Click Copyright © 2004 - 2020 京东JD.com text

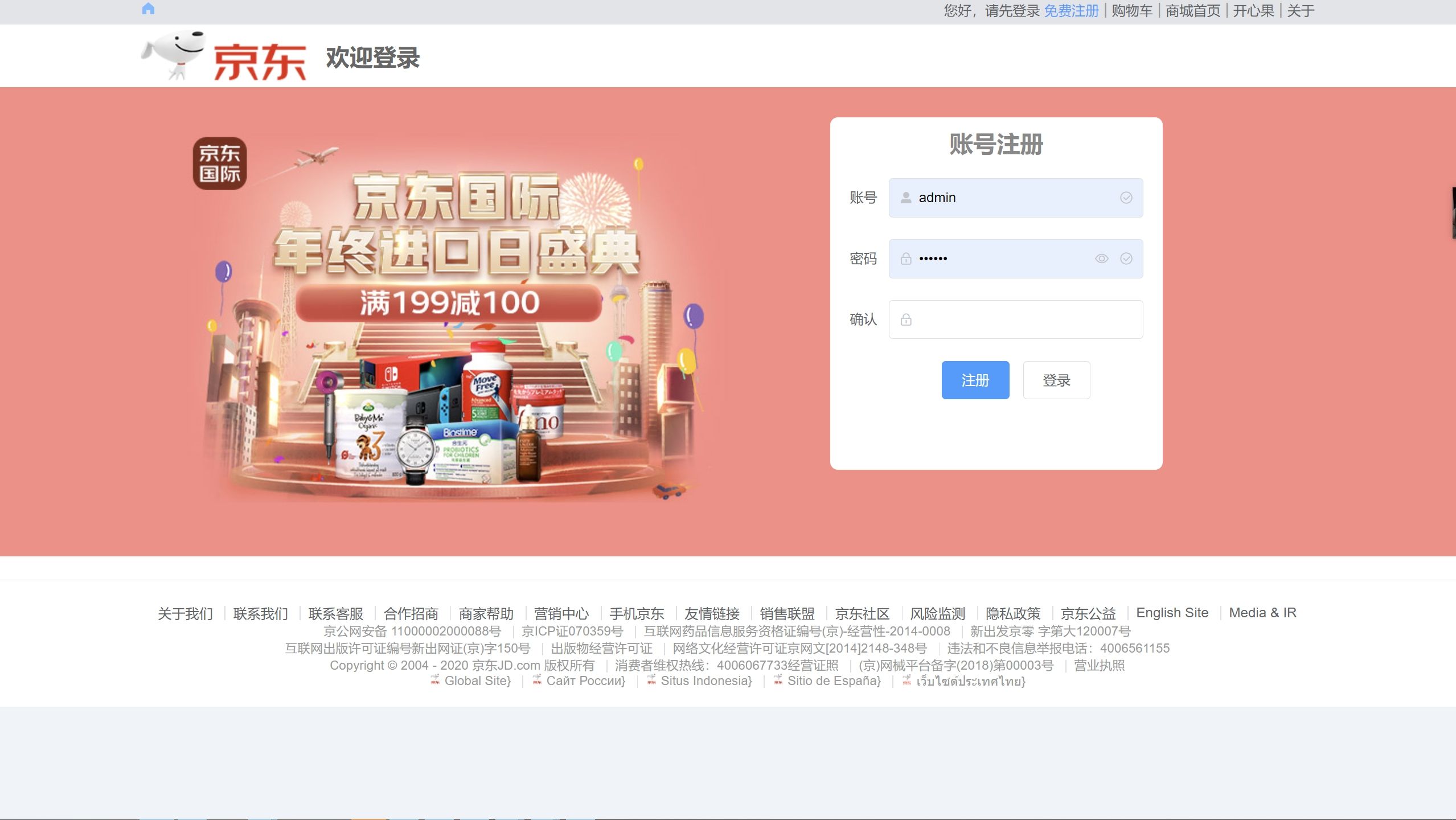click(462, 665)
